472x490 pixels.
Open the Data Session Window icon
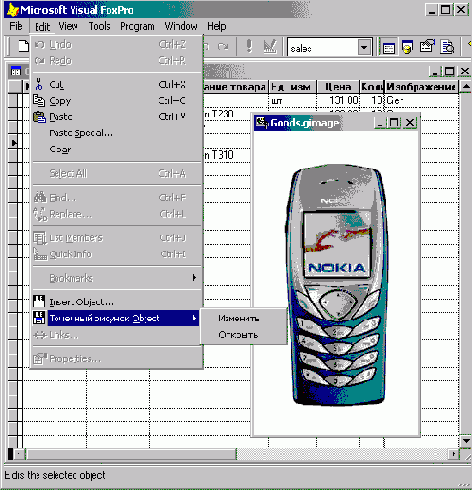point(407,47)
